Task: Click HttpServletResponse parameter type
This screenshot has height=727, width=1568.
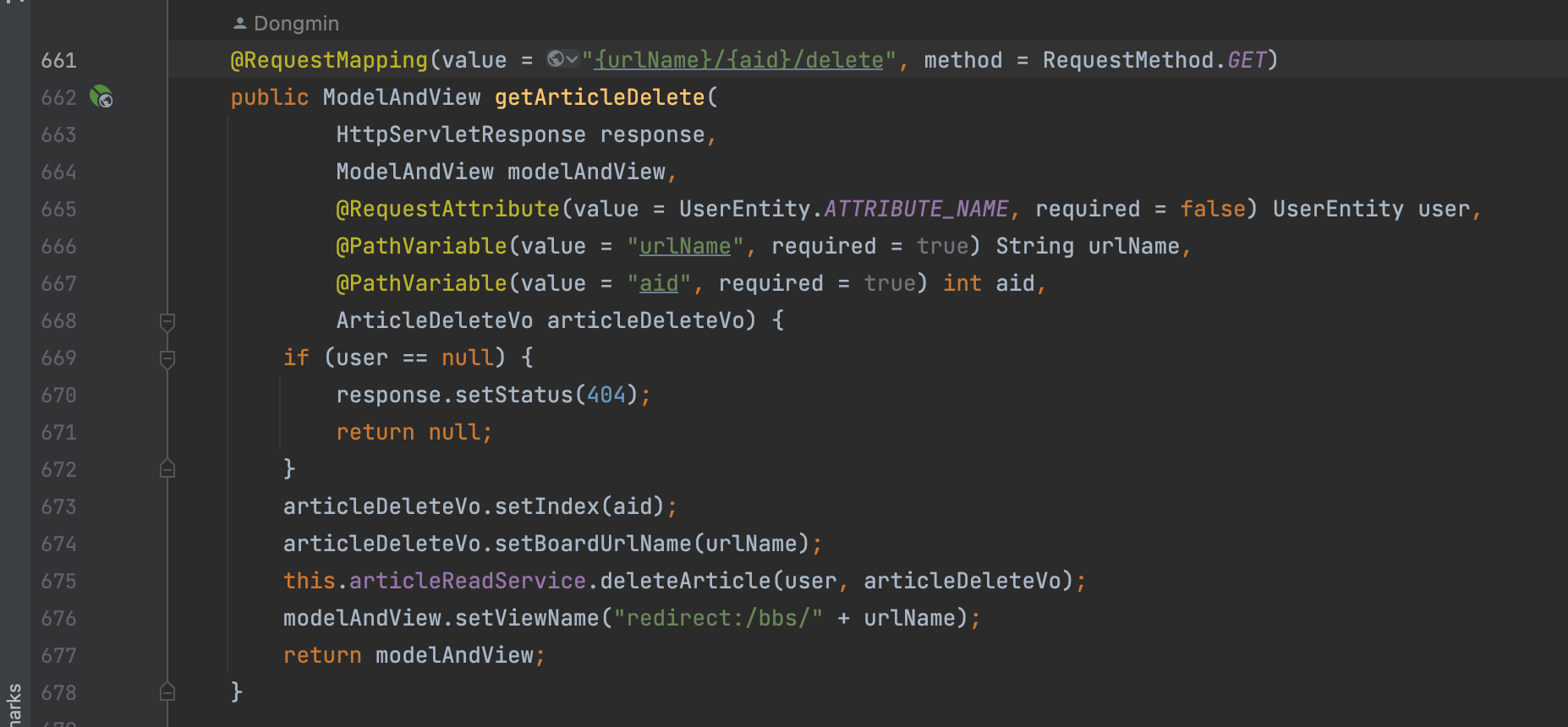Action: pos(461,134)
